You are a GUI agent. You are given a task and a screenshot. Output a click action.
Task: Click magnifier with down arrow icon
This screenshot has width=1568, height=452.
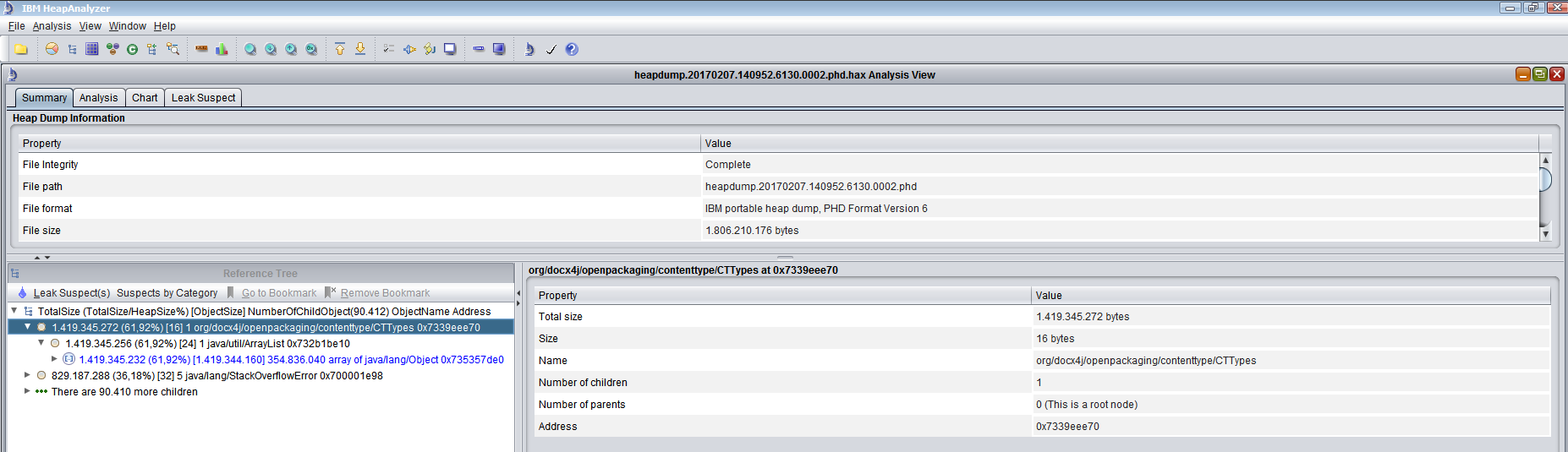click(271, 49)
